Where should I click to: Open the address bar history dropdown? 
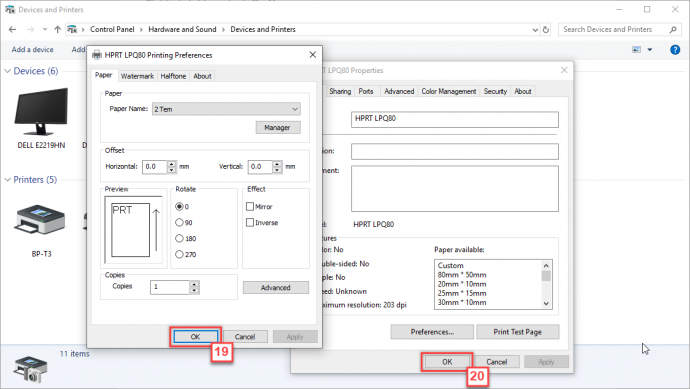(x=535, y=29)
